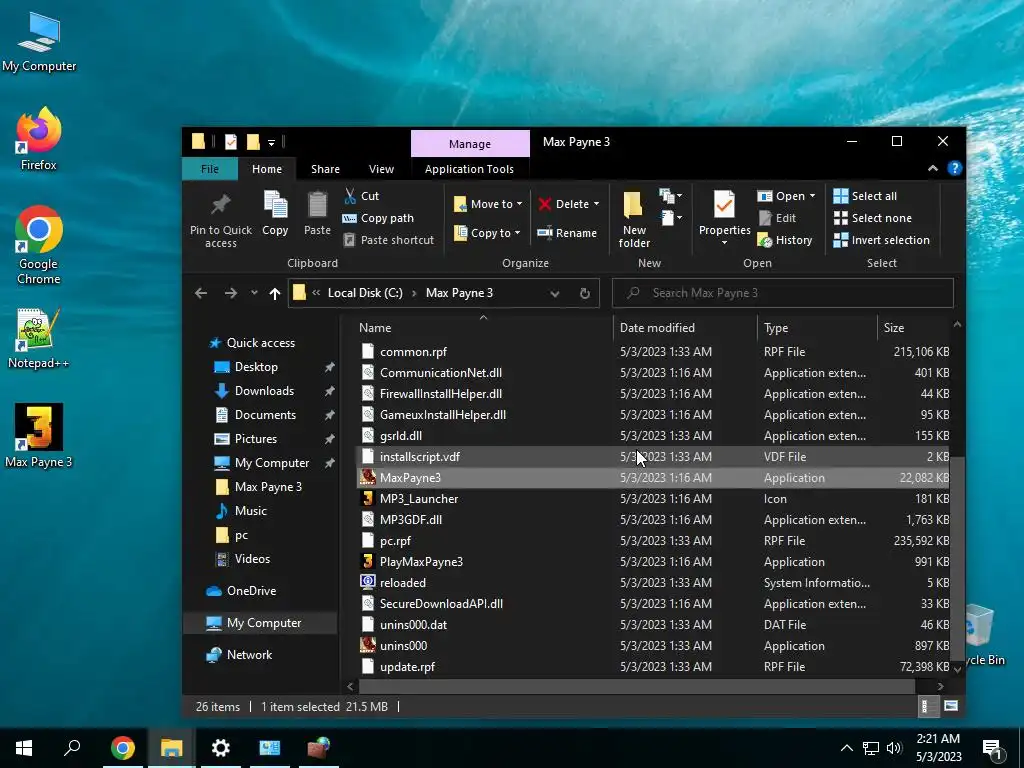Show hidden system tray icons
This screenshot has width=1024, height=768.
tap(846, 748)
